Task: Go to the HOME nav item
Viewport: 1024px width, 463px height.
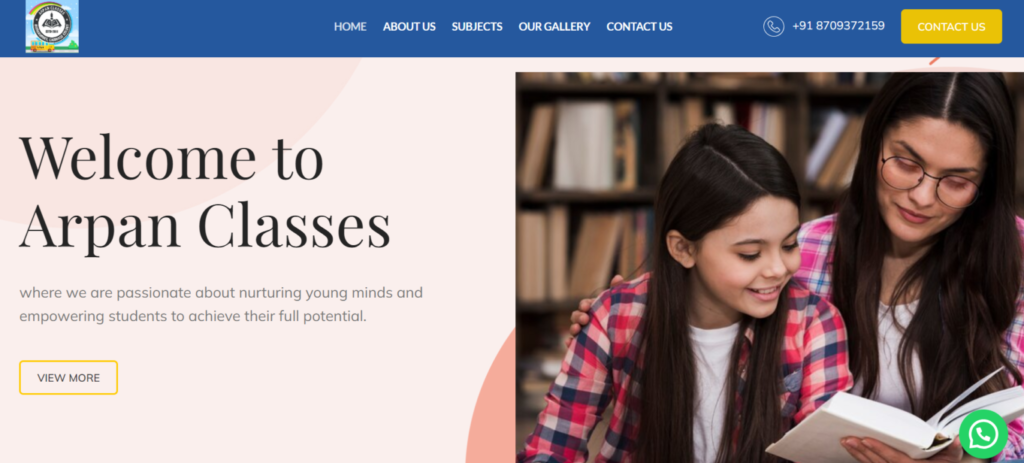Action: 350,27
